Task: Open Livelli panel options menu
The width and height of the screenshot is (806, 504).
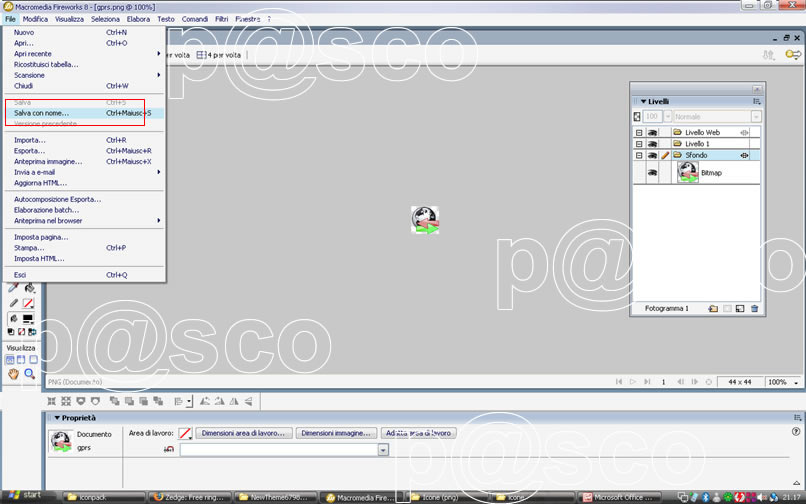Action: click(757, 101)
